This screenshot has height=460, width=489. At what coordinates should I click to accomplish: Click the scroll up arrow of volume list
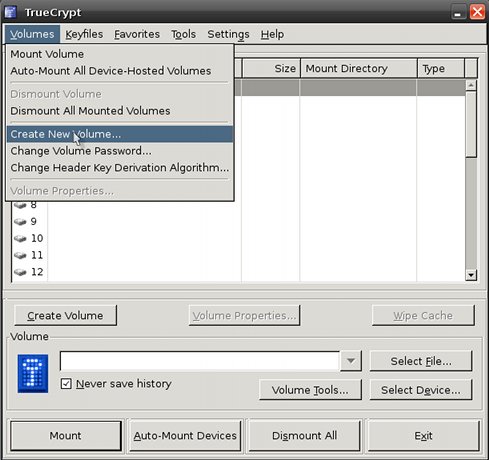471,85
